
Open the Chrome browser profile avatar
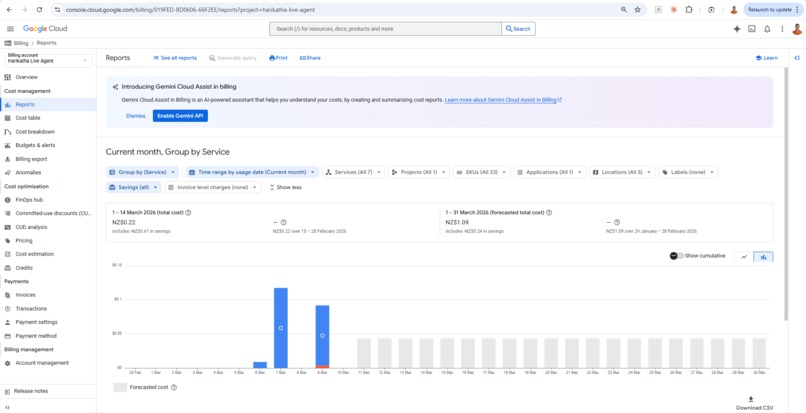pos(734,9)
